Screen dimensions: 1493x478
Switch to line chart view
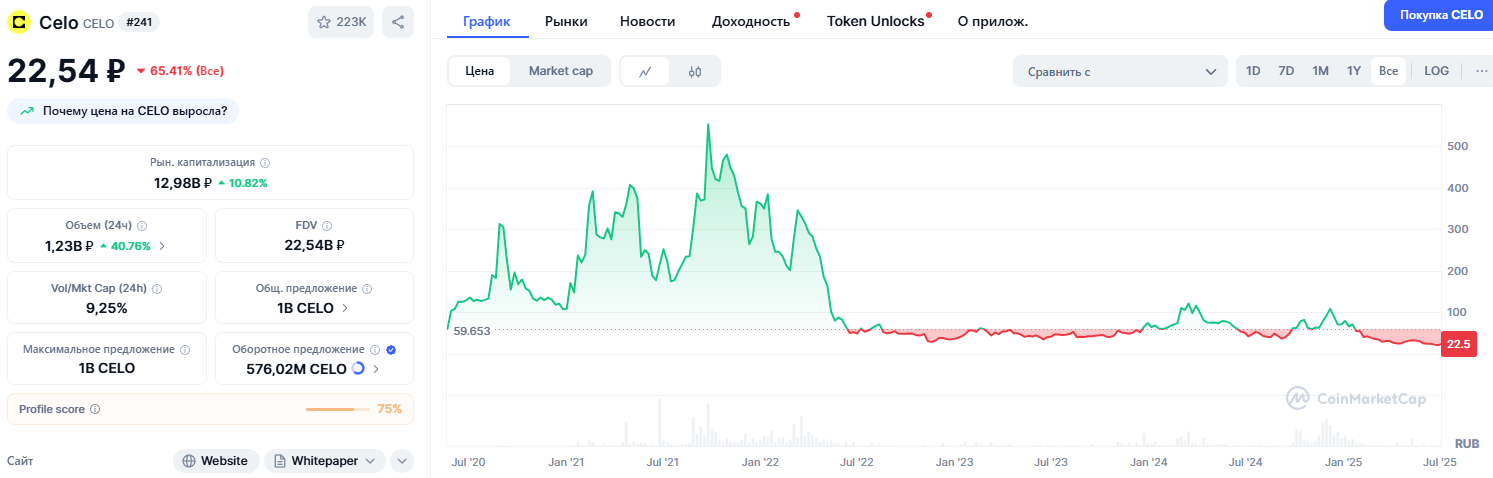[x=646, y=71]
